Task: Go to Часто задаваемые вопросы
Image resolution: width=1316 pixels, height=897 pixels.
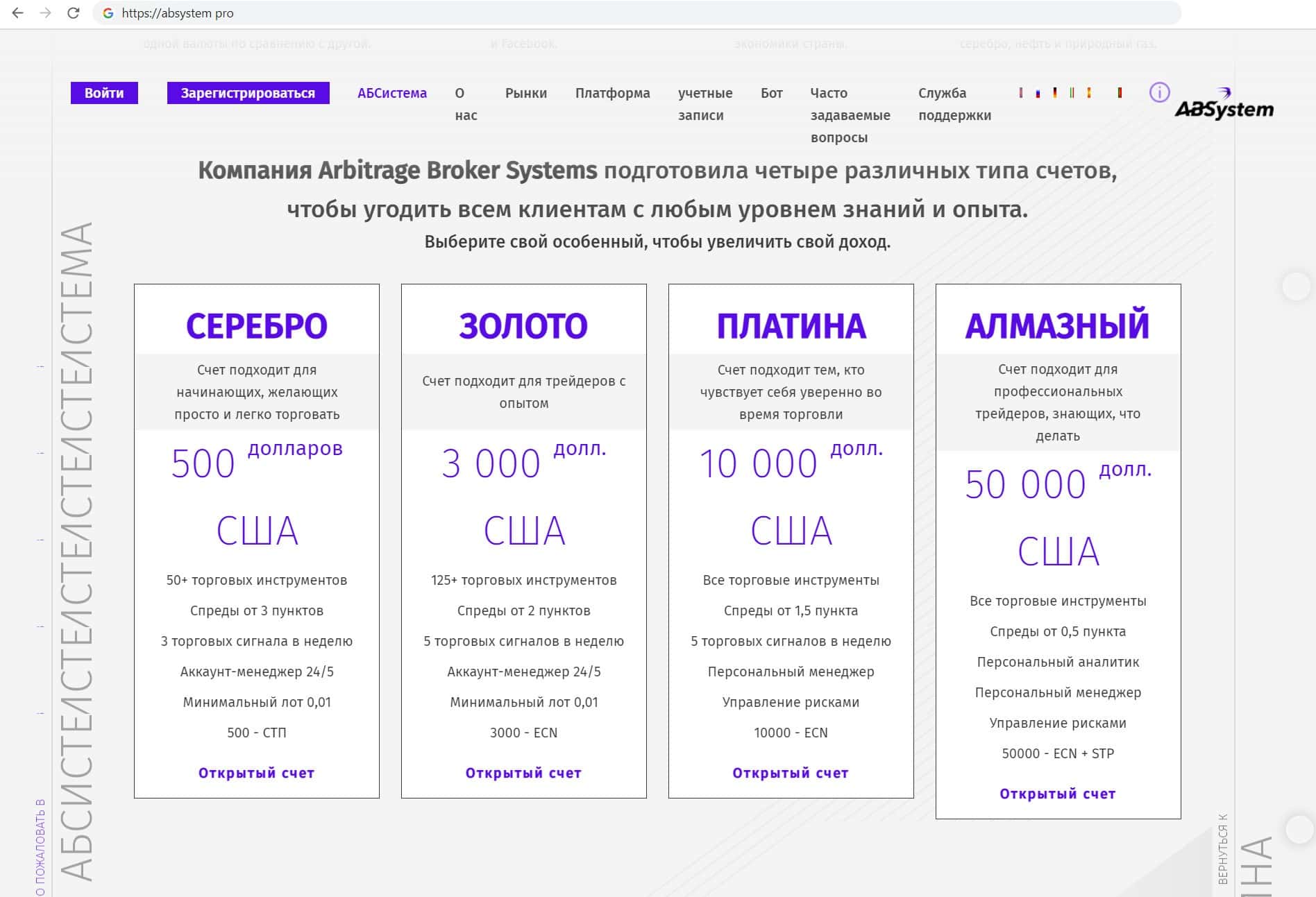Action: pos(850,115)
